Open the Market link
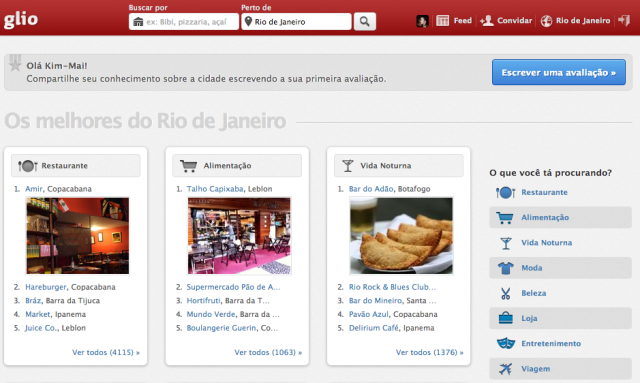 [38, 314]
